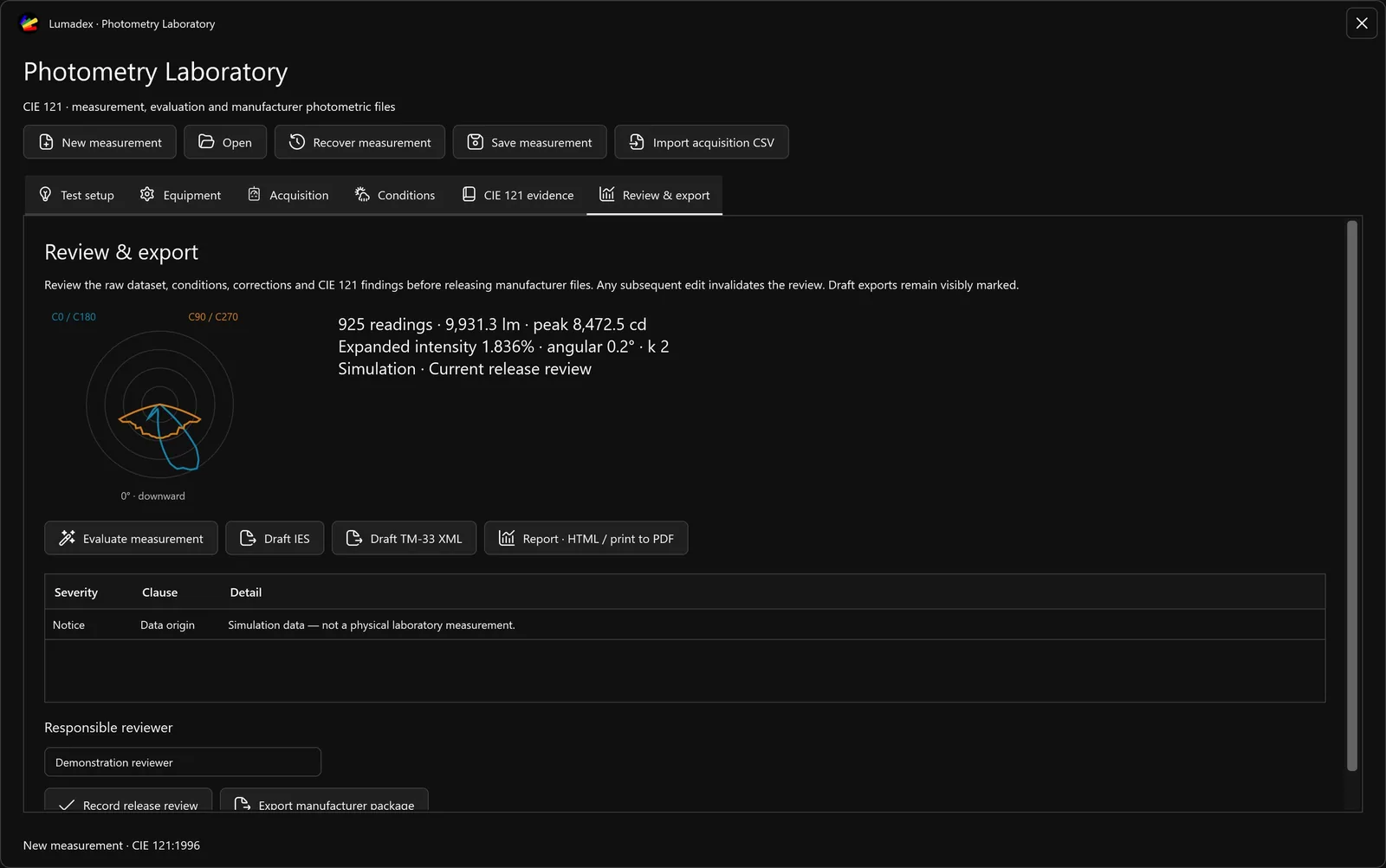Click the folder icon on Open
This screenshot has width=1386, height=868.
[x=206, y=142]
